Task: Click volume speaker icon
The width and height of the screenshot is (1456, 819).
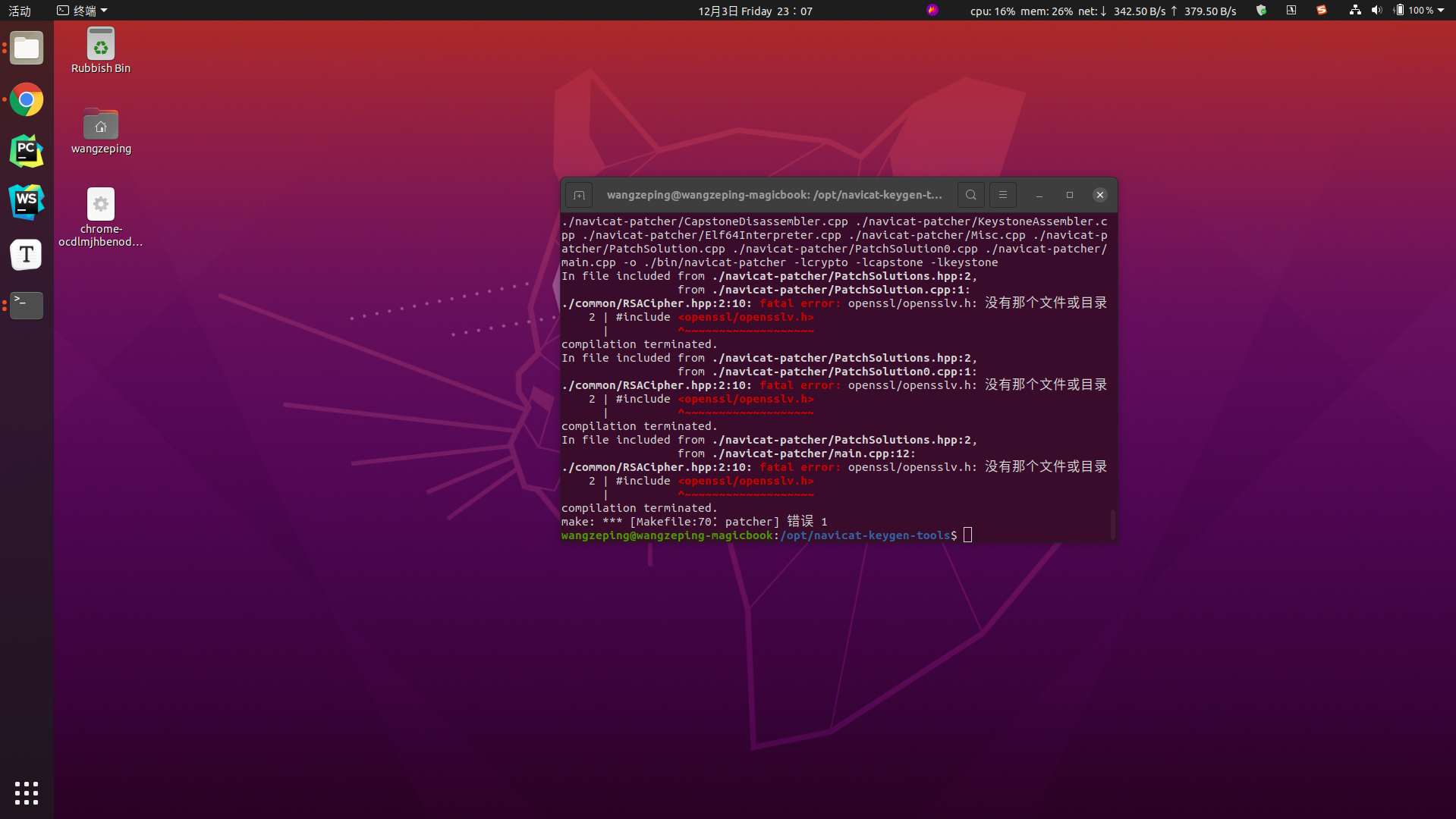Action: pos(1377,10)
